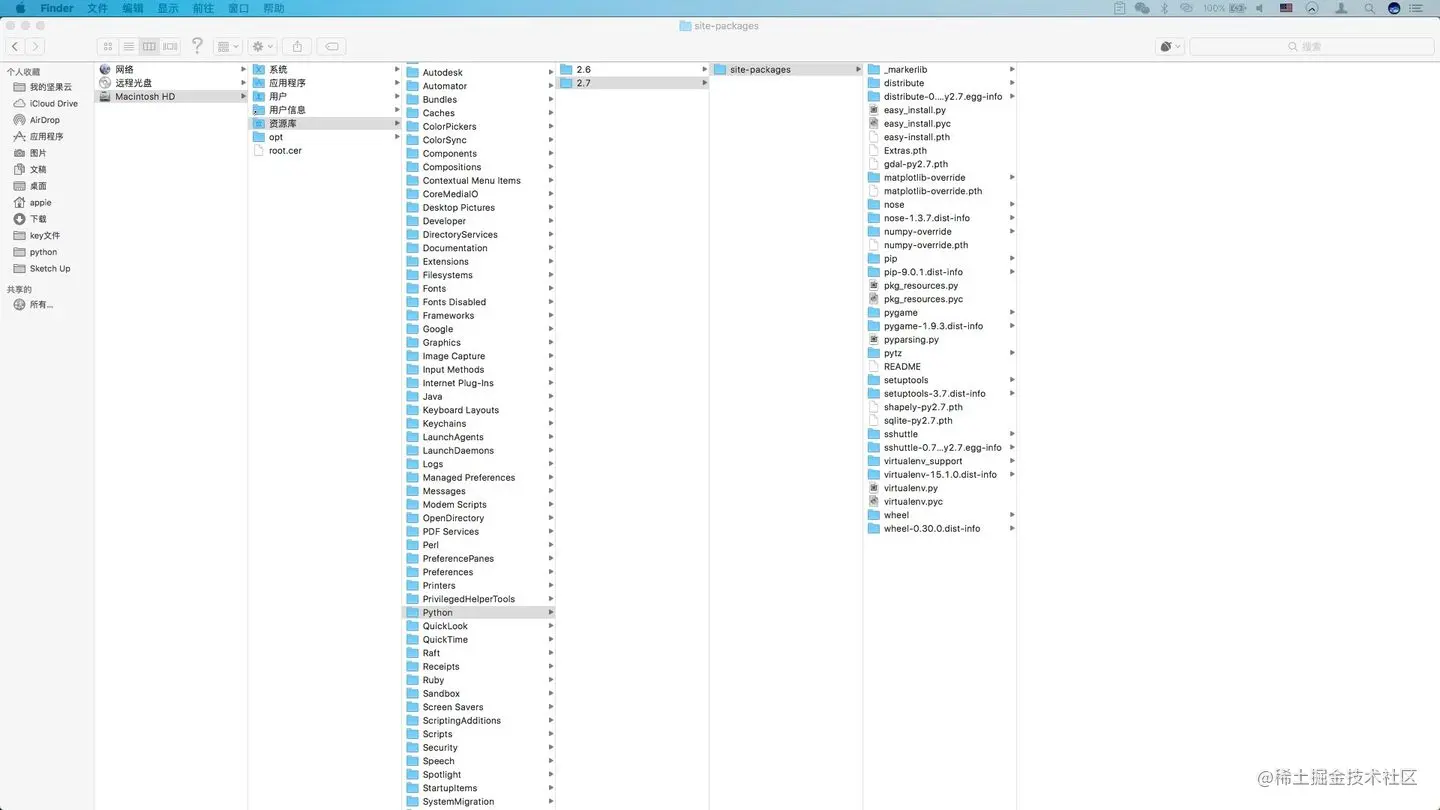Select the root.cer file
This screenshot has height=810, width=1440.
325,150
